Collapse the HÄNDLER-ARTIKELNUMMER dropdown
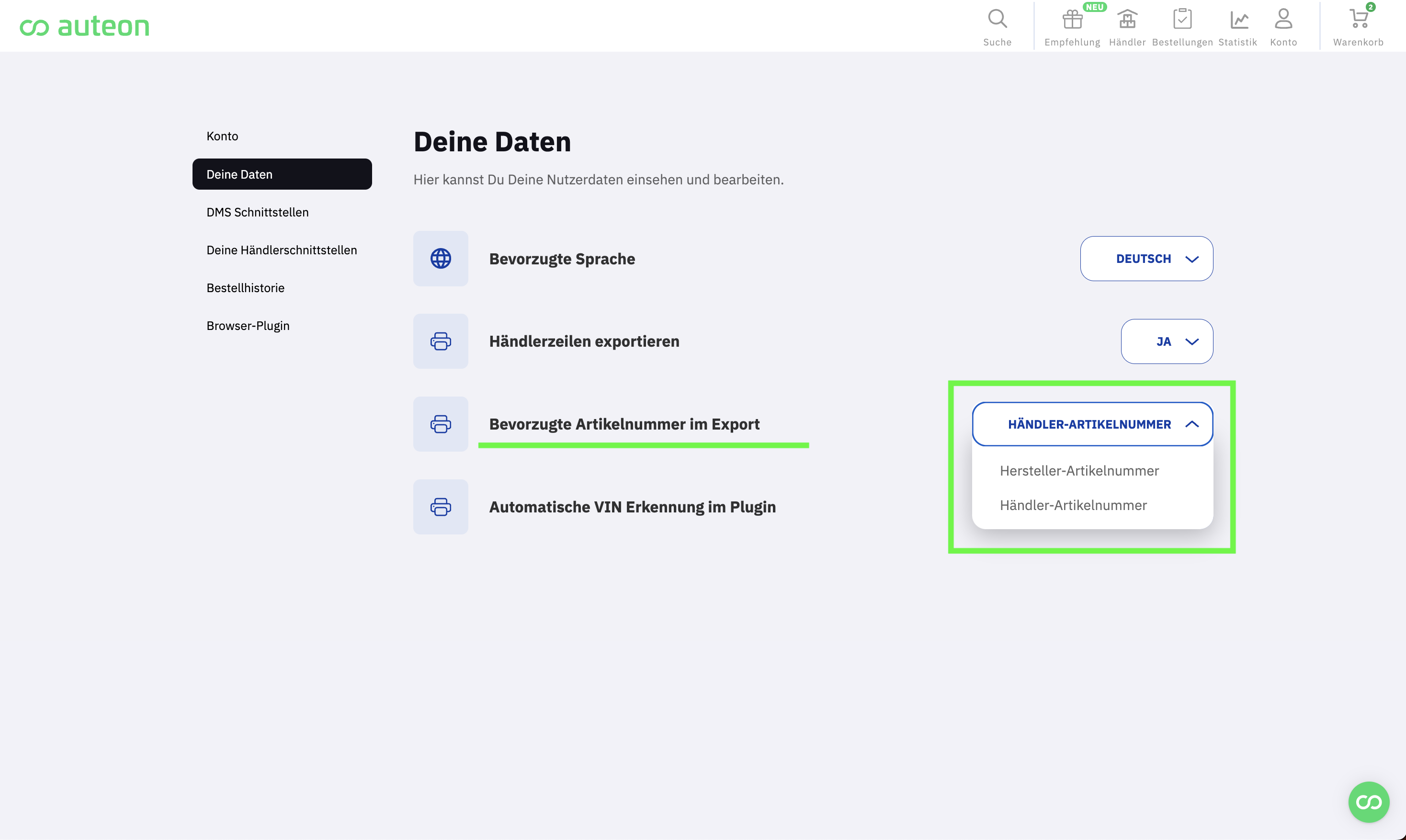The image size is (1406, 840). click(x=1092, y=424)
